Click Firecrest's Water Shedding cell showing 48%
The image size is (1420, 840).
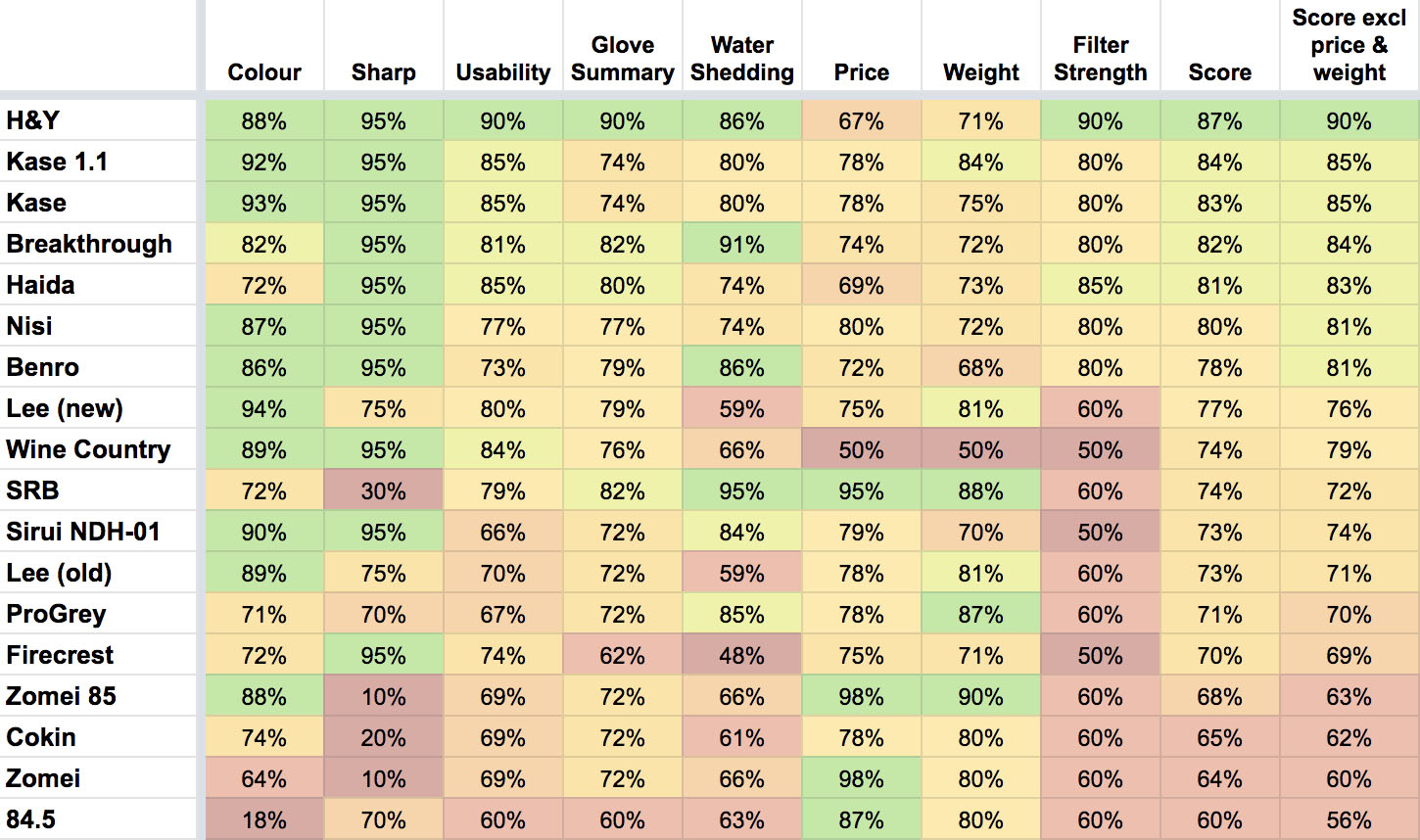(x=742, y=655)
